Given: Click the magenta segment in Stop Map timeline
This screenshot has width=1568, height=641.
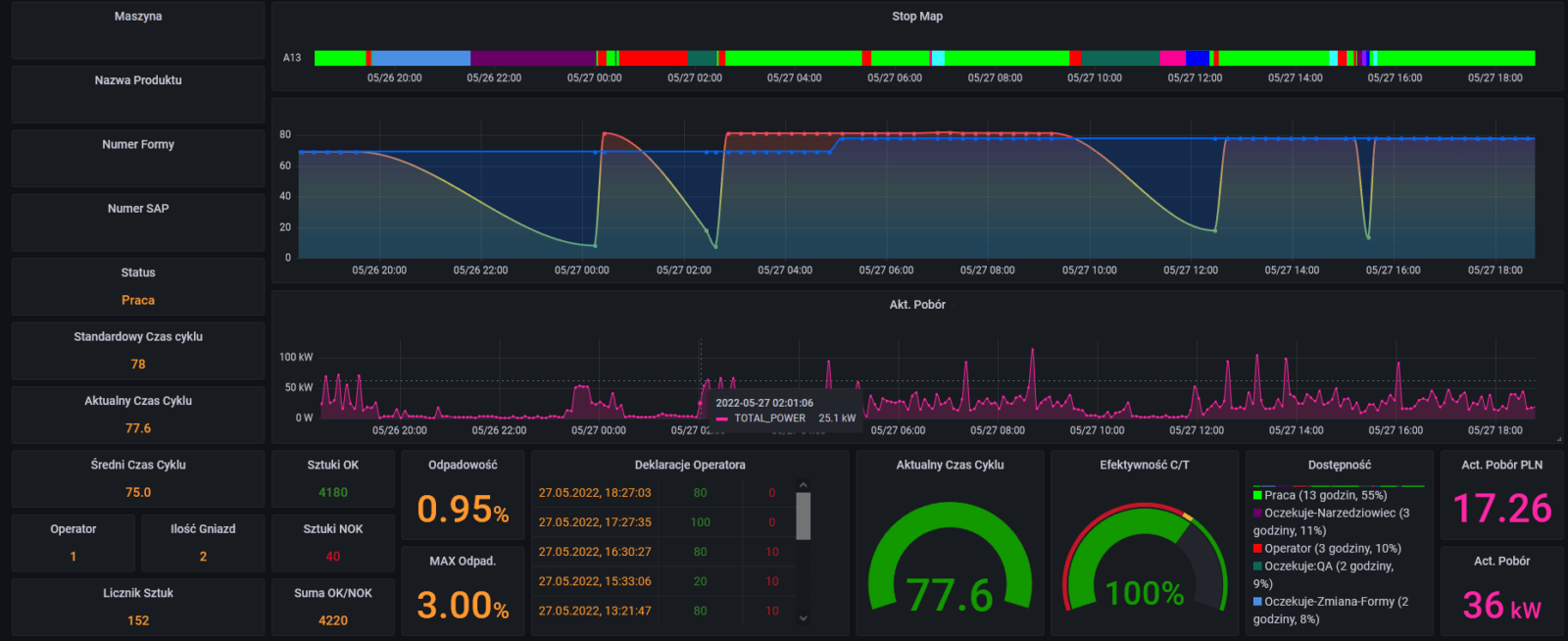Looking at the screenshot, I should click(1172, 59).
